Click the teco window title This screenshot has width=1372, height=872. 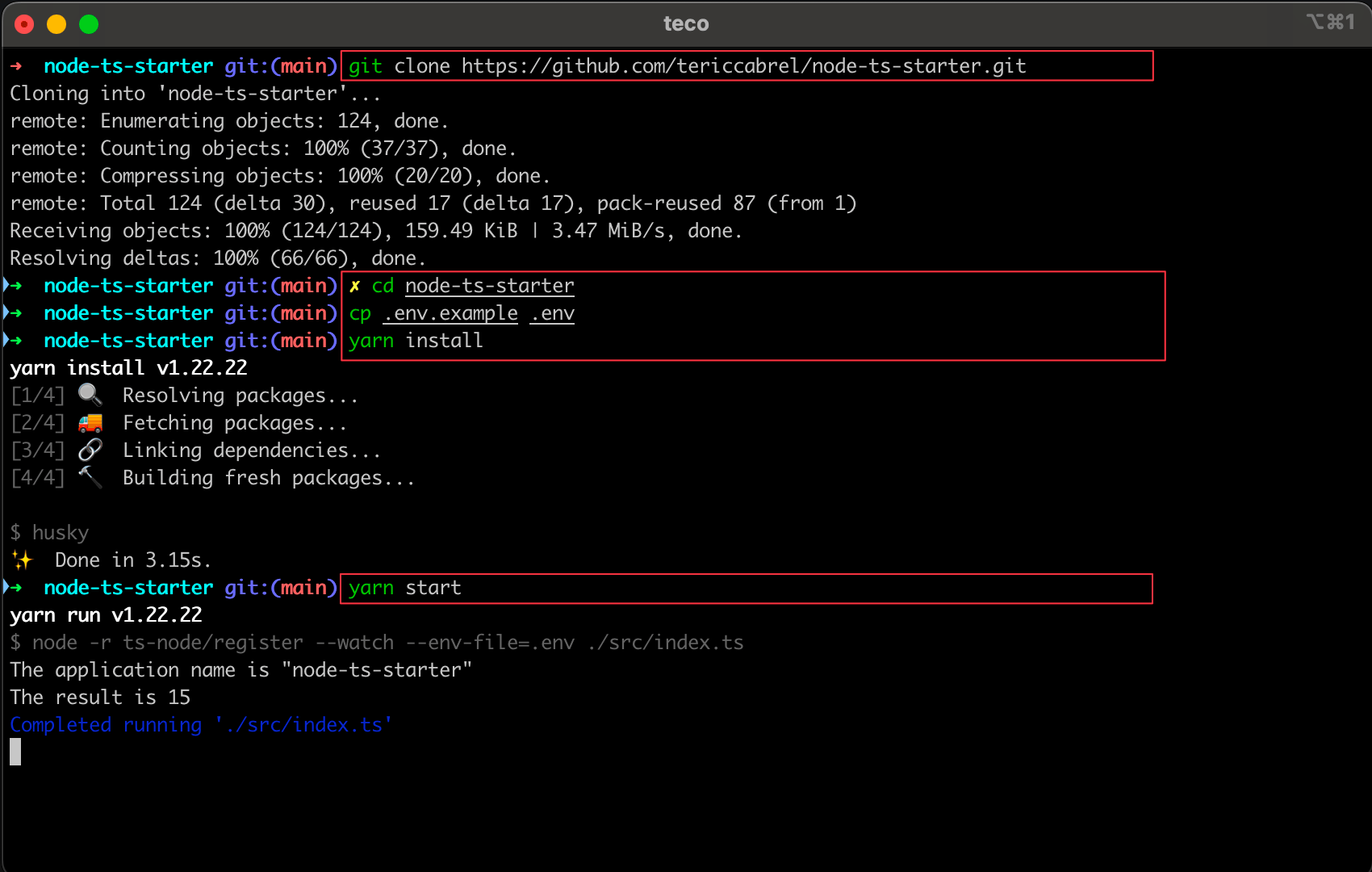tap(686, 23)
